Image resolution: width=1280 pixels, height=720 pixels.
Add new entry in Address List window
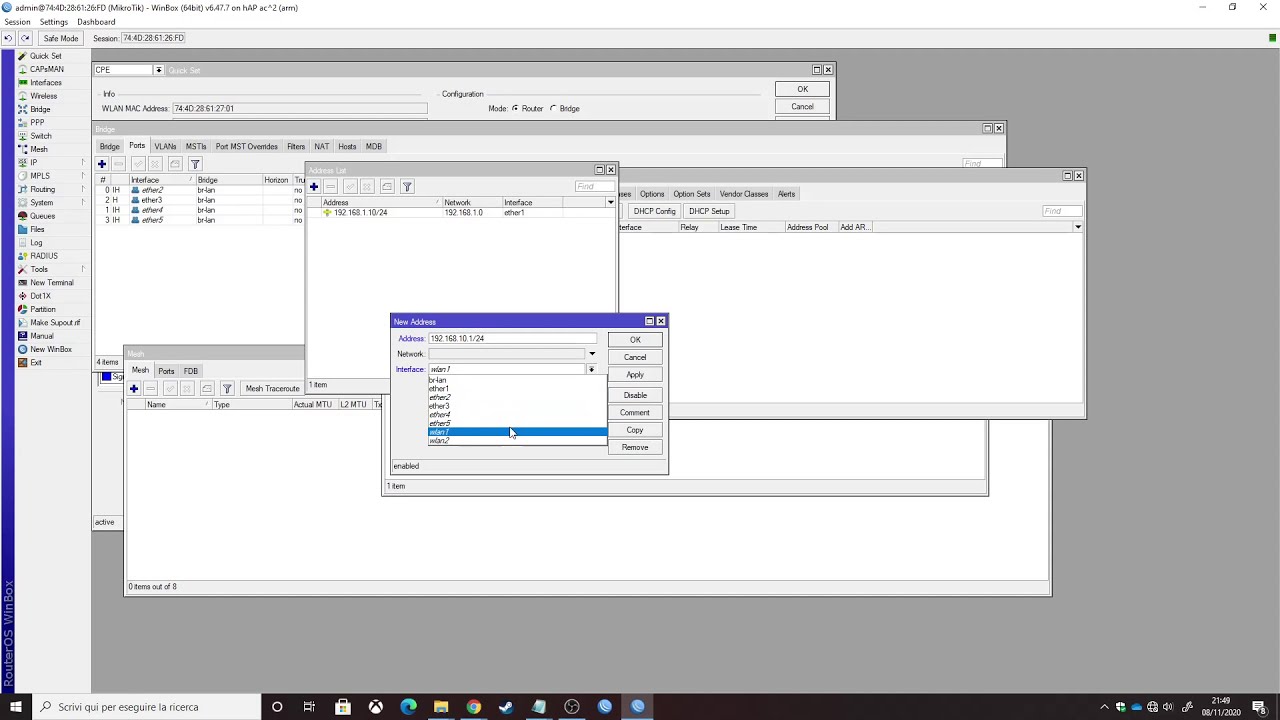314,187
